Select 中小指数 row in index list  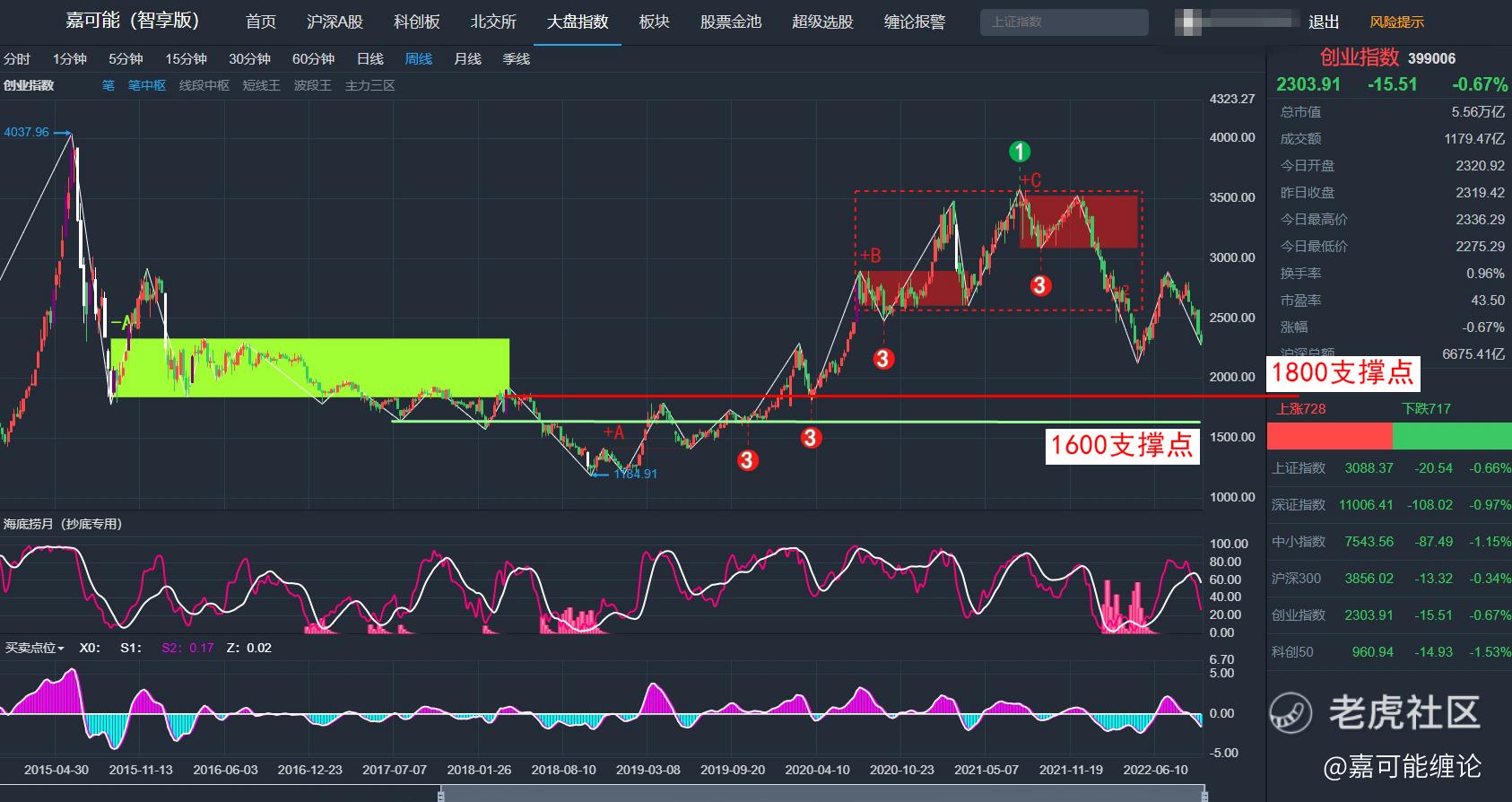point(1389,542)
